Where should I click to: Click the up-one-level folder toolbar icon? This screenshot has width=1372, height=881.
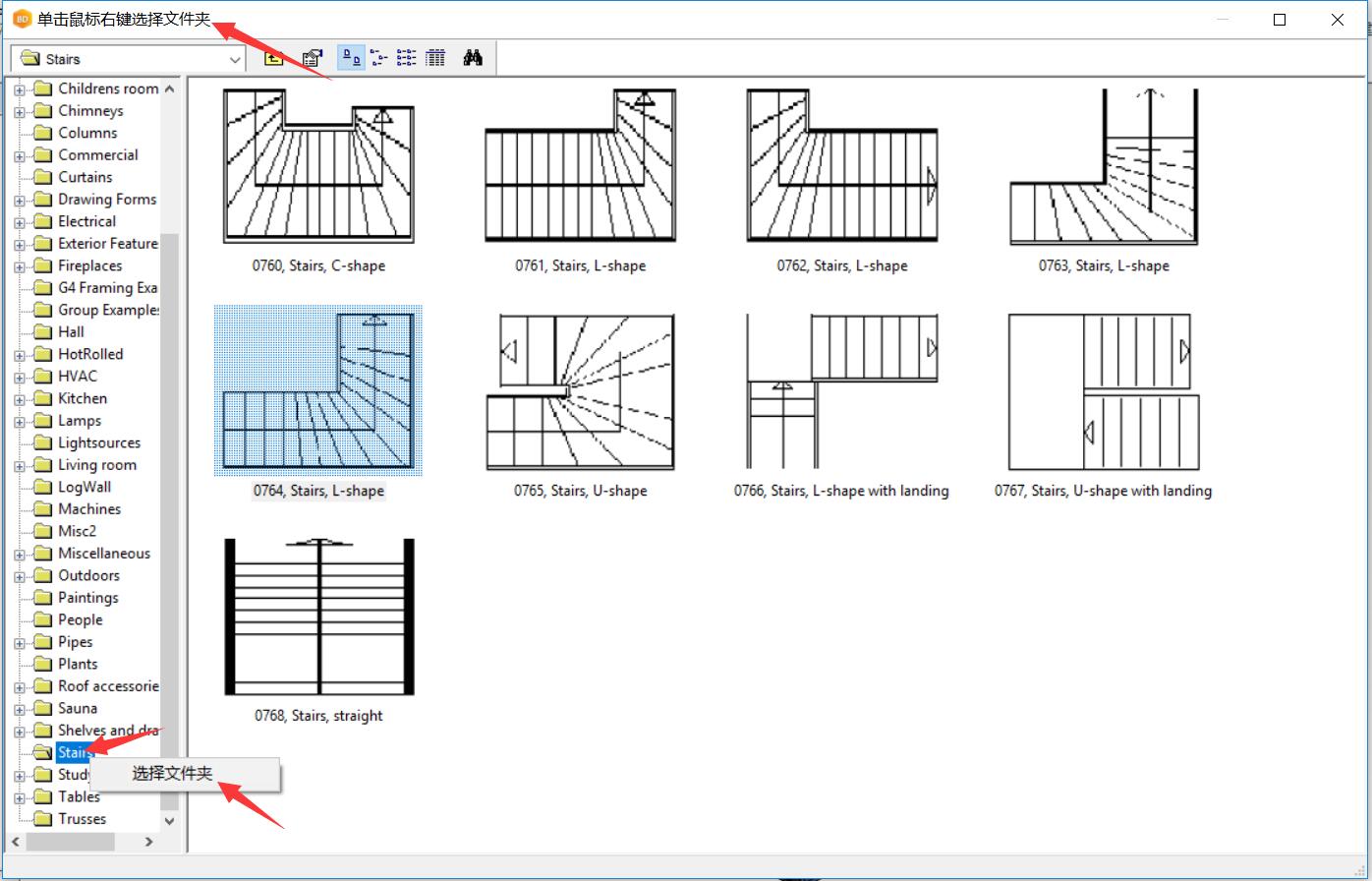click(x=274, y=58)
